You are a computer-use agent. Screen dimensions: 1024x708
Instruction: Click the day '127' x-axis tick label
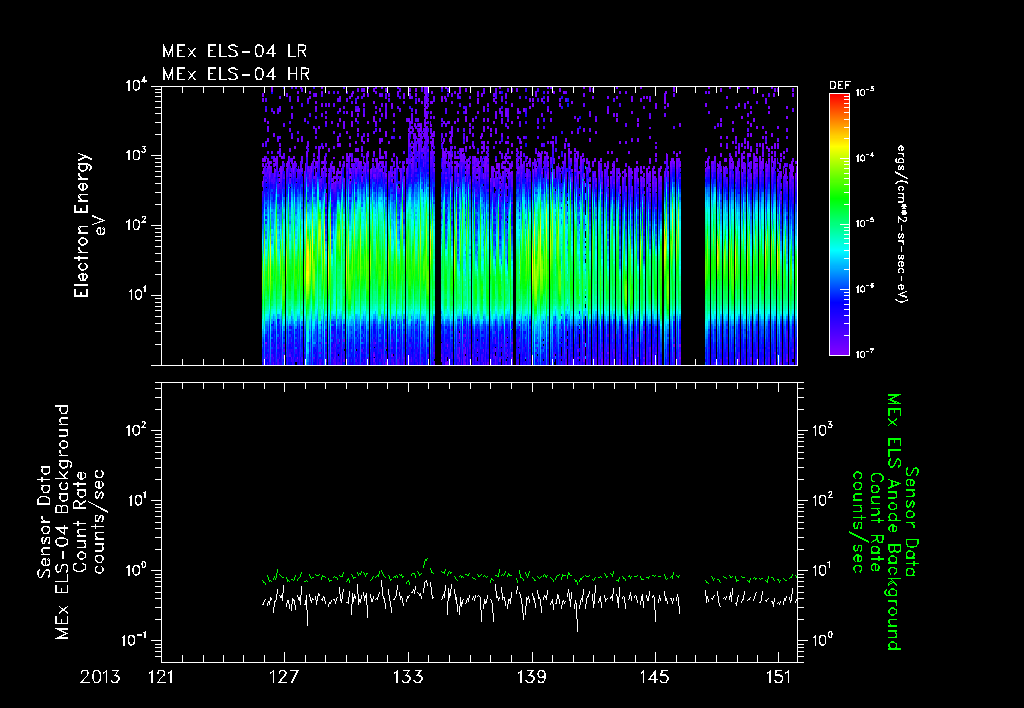coord(284,677)
